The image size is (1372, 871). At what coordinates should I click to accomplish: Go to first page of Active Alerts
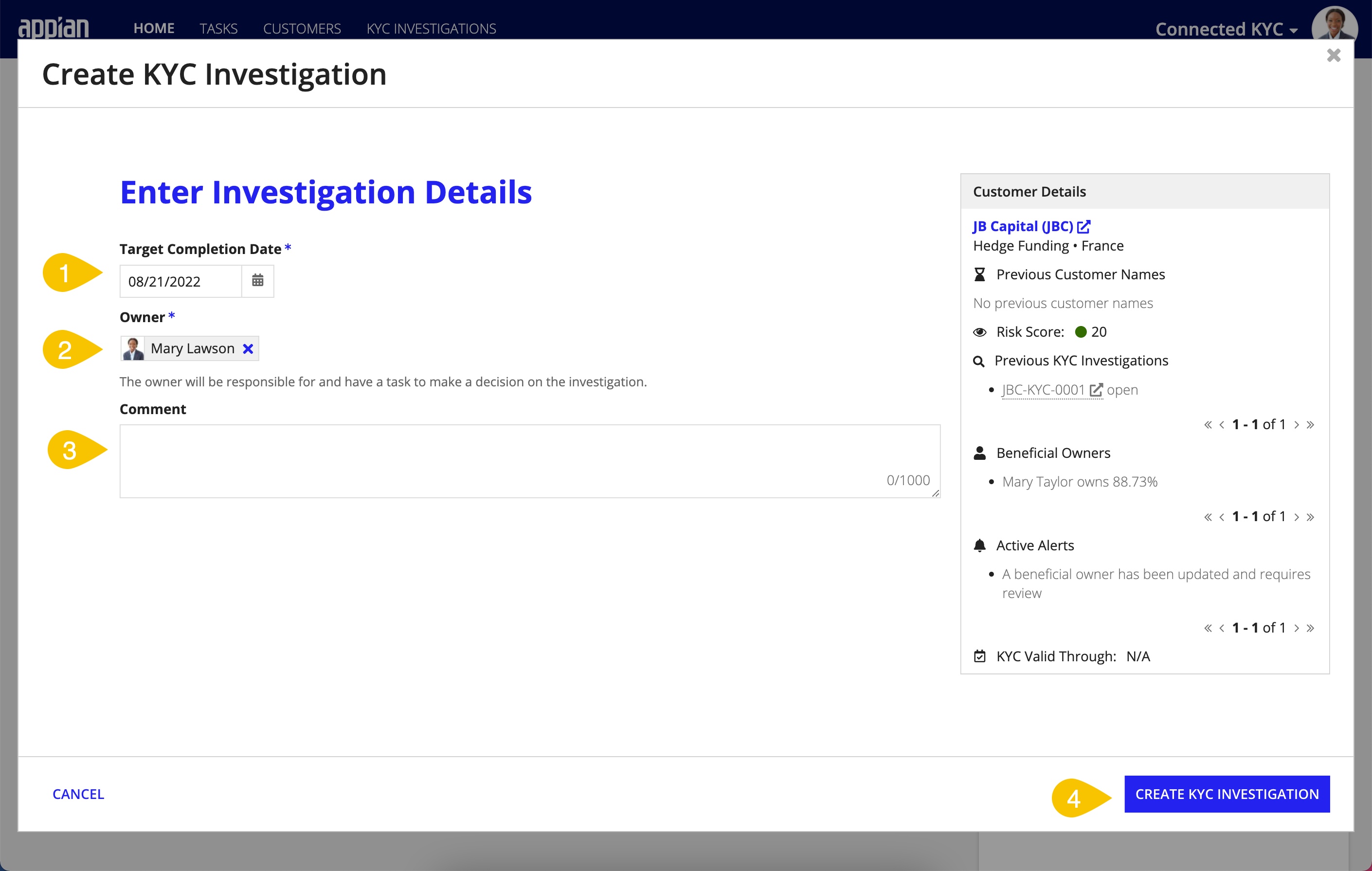(x=1208, y=628)
